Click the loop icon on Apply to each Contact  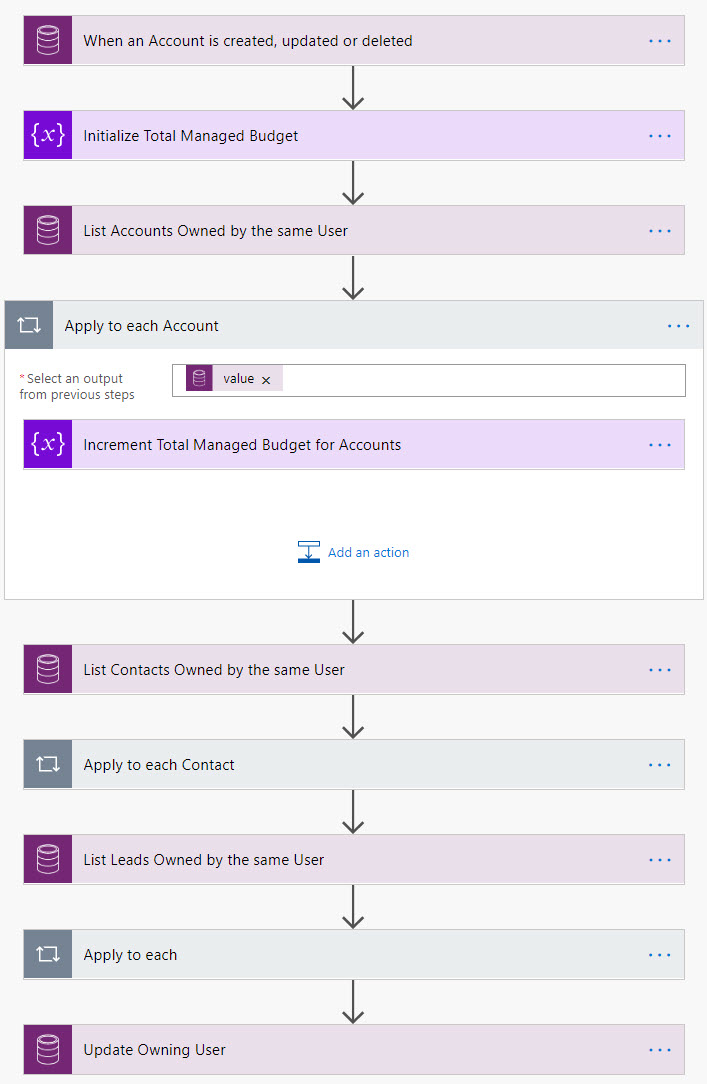(48, 765)
